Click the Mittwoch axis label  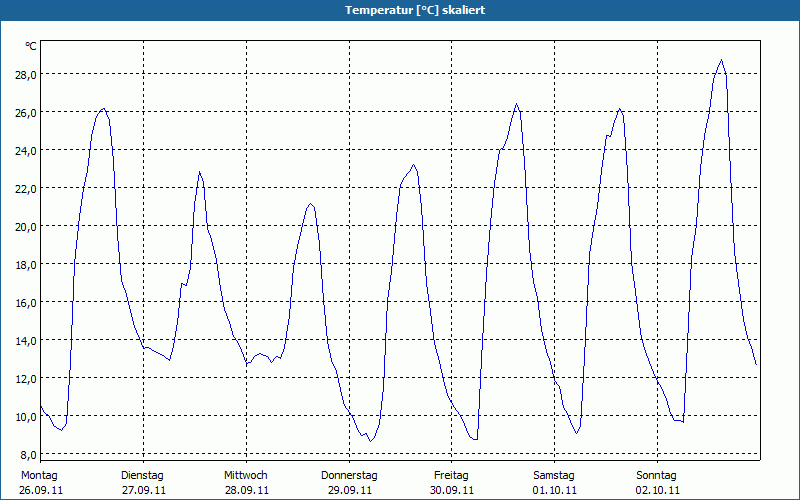click(x=246, y=476)
